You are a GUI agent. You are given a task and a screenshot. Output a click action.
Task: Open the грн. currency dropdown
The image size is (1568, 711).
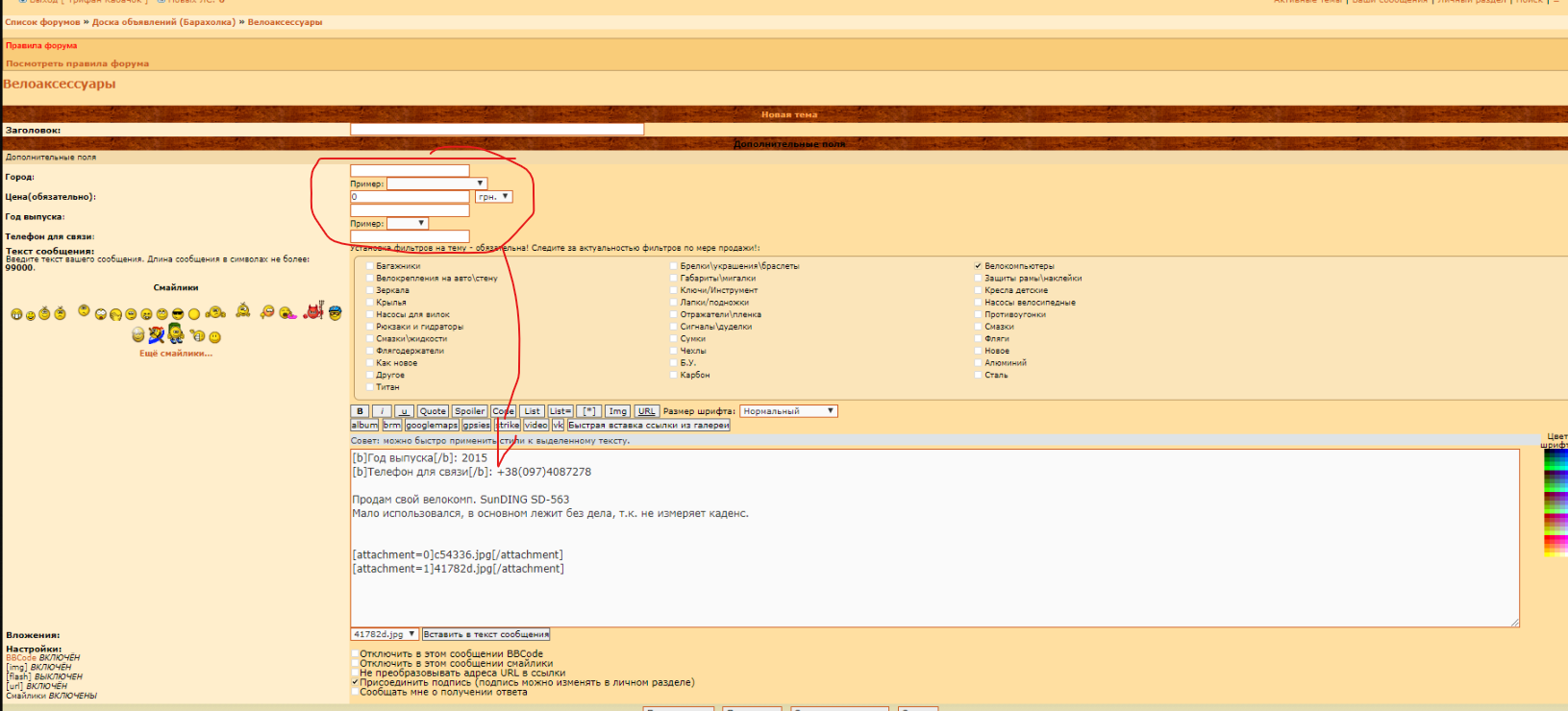click(x=493, y=197)
